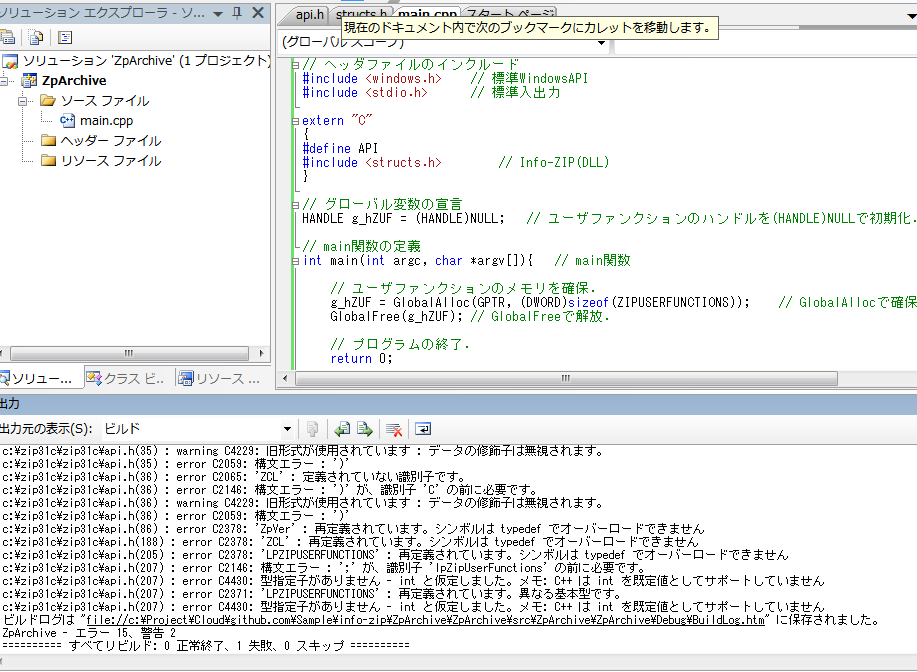Click the すべてリビルド result summary line
Image resolution: width=917 pixels, height=672 pixels.
pyautogui.click(x=206, y=646)
